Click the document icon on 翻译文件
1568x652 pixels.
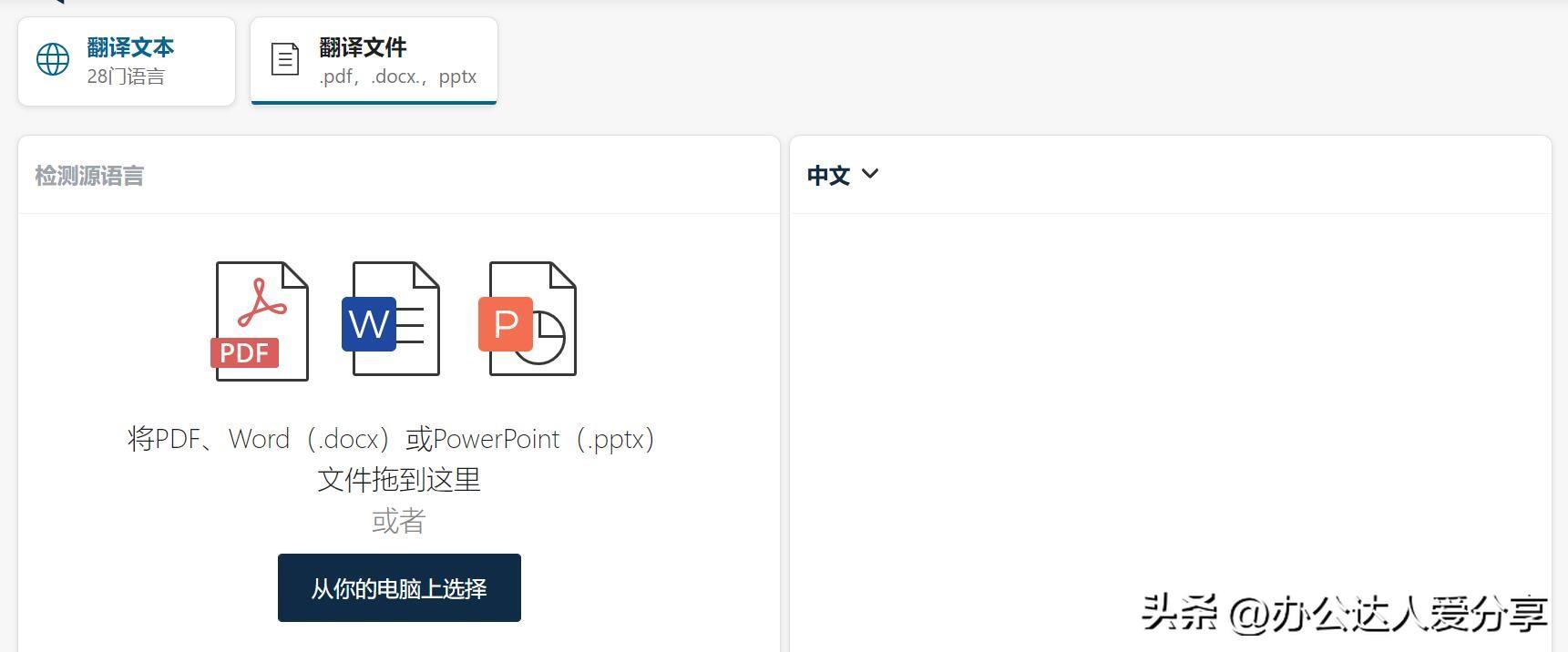[x=285, y=59]
